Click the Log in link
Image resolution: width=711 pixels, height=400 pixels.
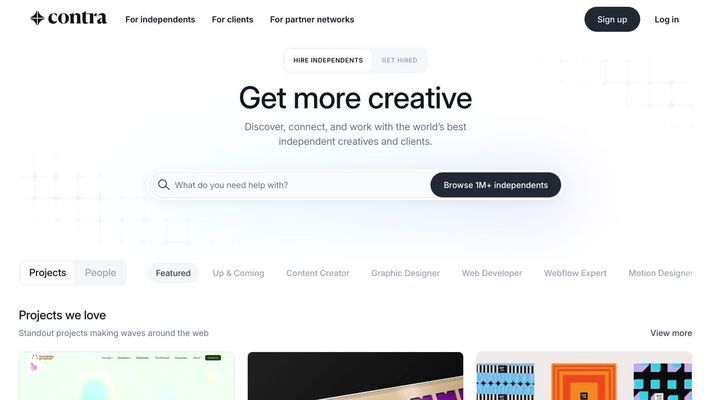667,20
